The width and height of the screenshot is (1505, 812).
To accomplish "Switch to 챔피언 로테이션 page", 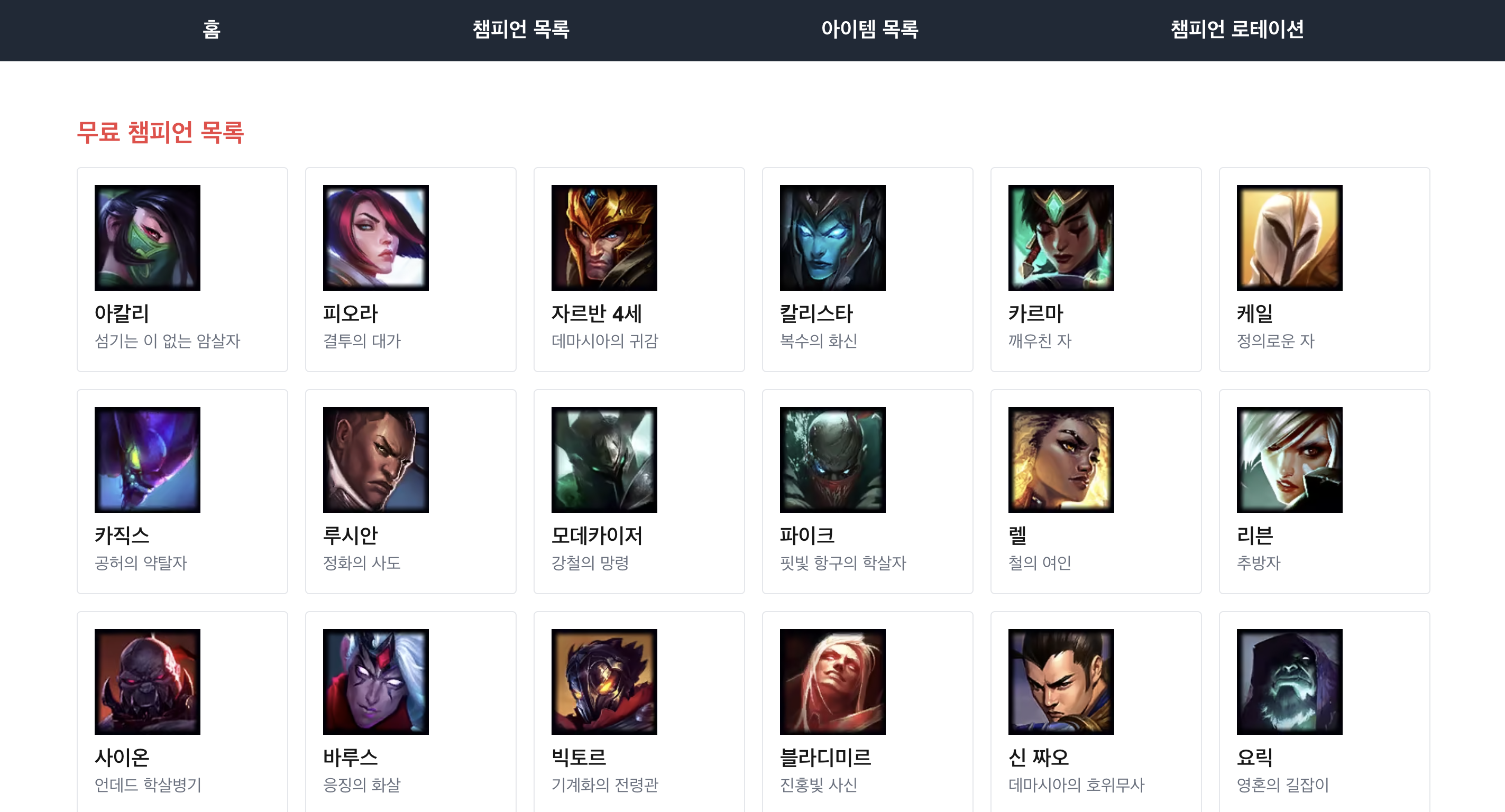I will point(1237,29).
